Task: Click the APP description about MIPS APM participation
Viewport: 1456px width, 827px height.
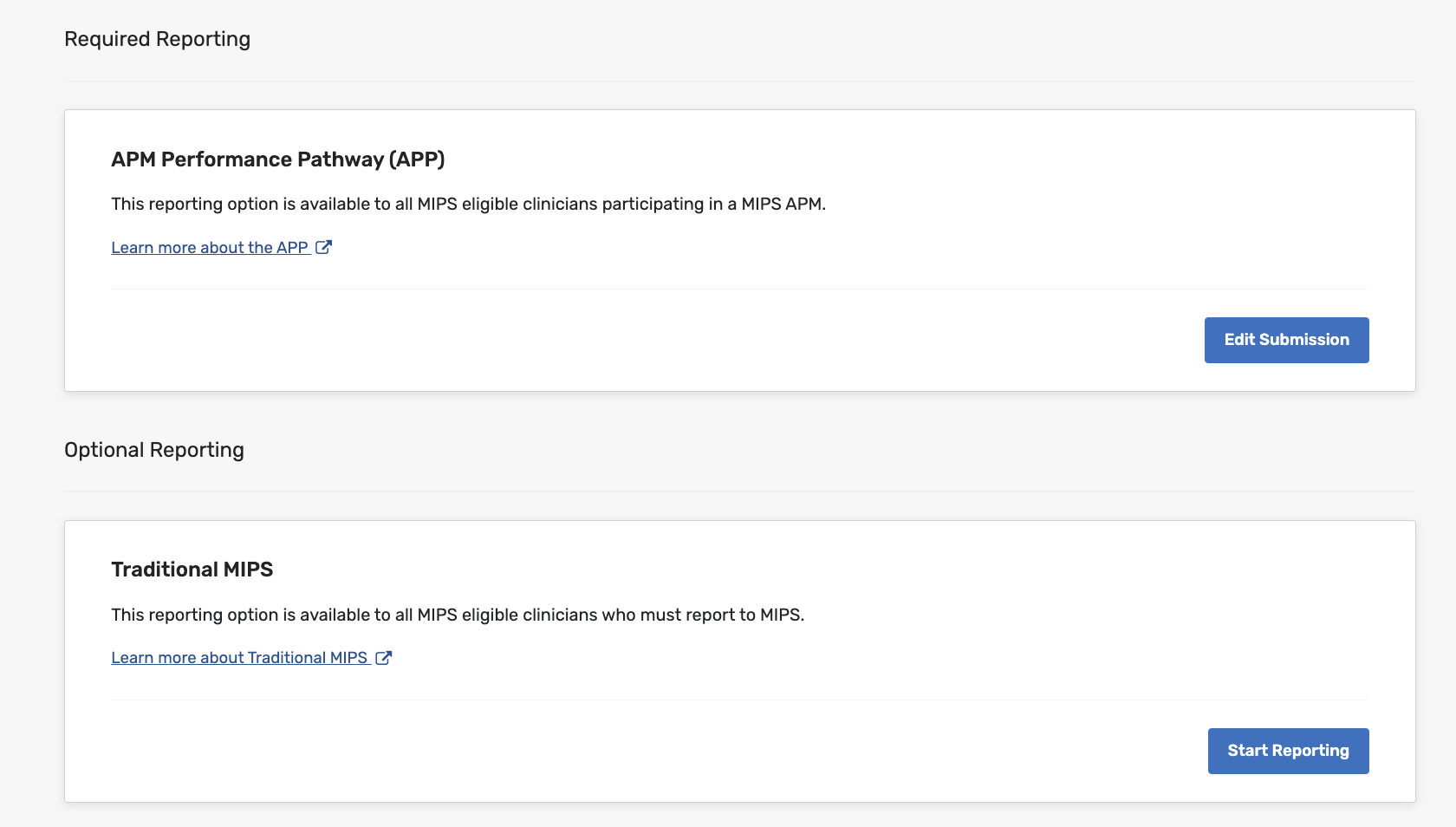Action: pyautogui.click(x=468, y=204)
